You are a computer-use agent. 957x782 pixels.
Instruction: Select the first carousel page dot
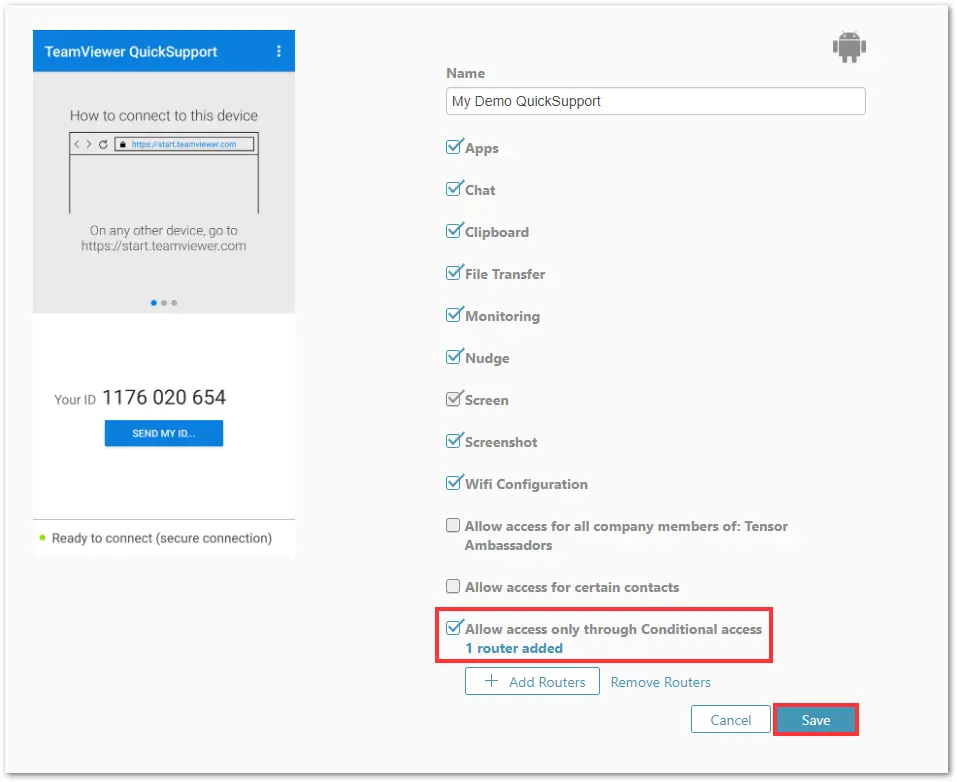coord(154,303)
